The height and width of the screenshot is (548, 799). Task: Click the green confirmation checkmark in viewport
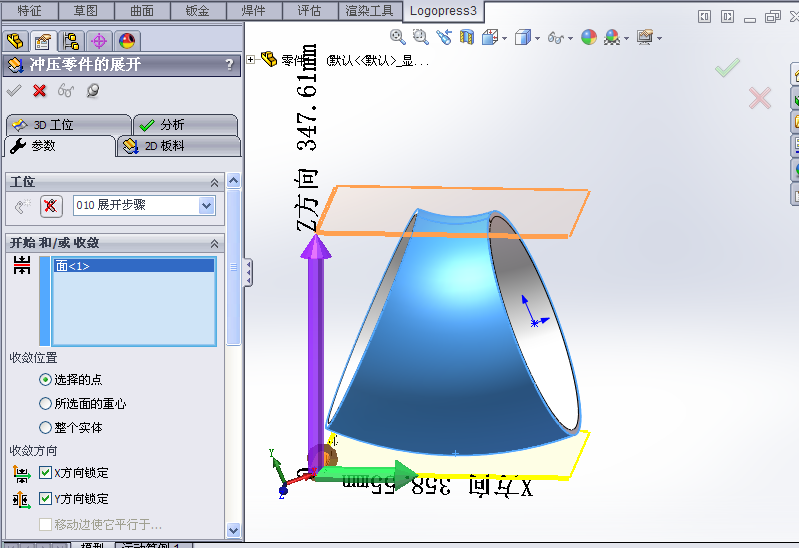[727, 67]
